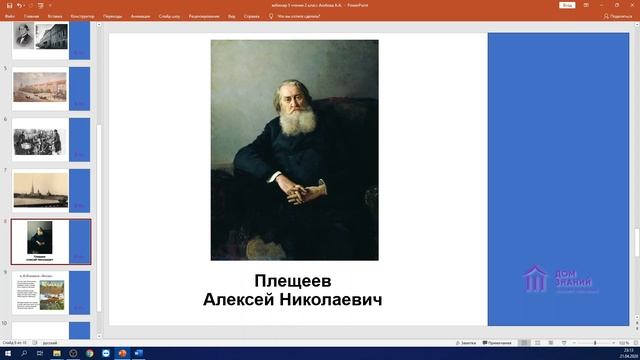Screen dimensions: 640x360
Task: Click the 'Алексей Николаевич' text line
Action: (x=293, y=299)
